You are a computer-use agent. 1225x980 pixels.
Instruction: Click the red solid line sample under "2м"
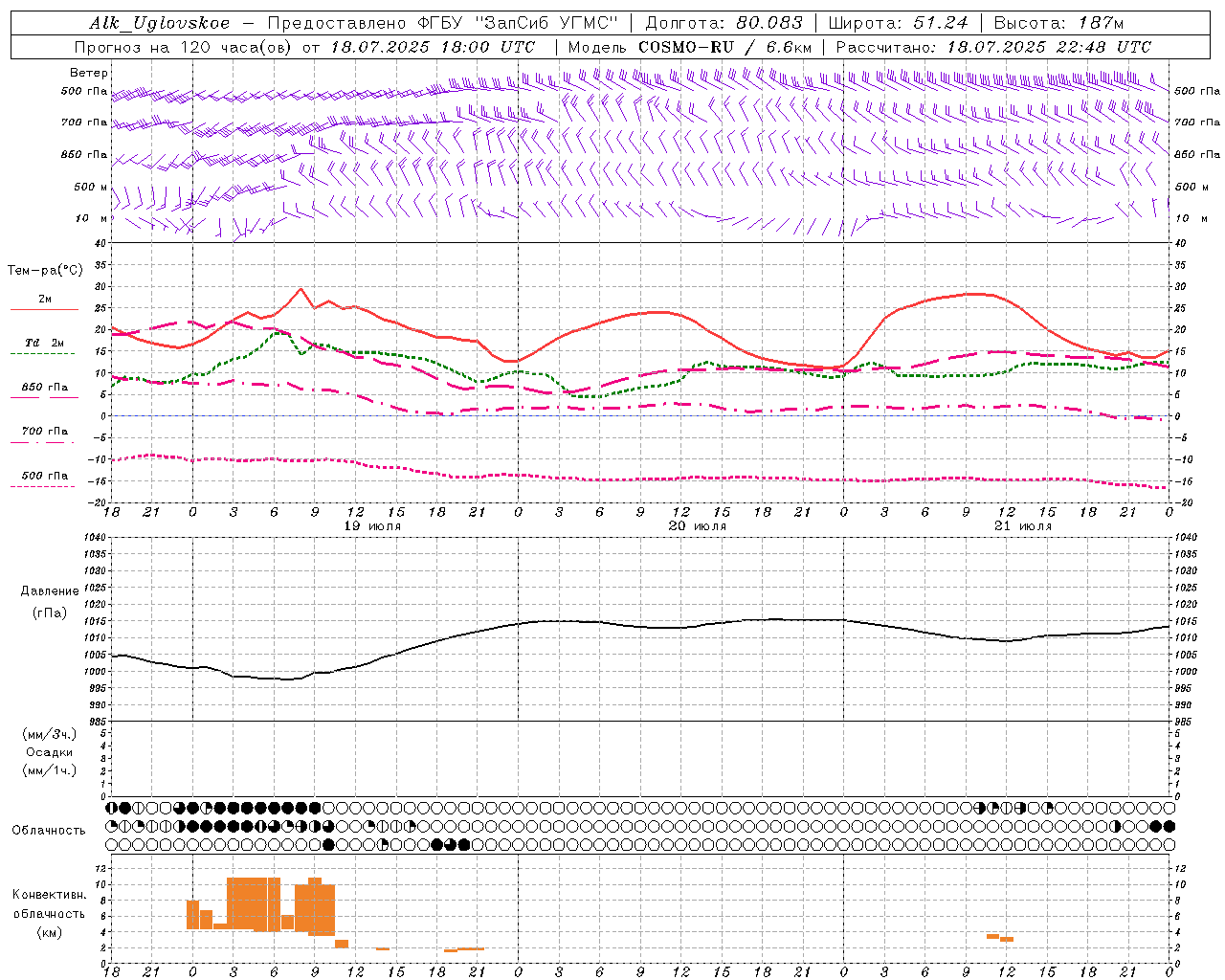(44, 310)
